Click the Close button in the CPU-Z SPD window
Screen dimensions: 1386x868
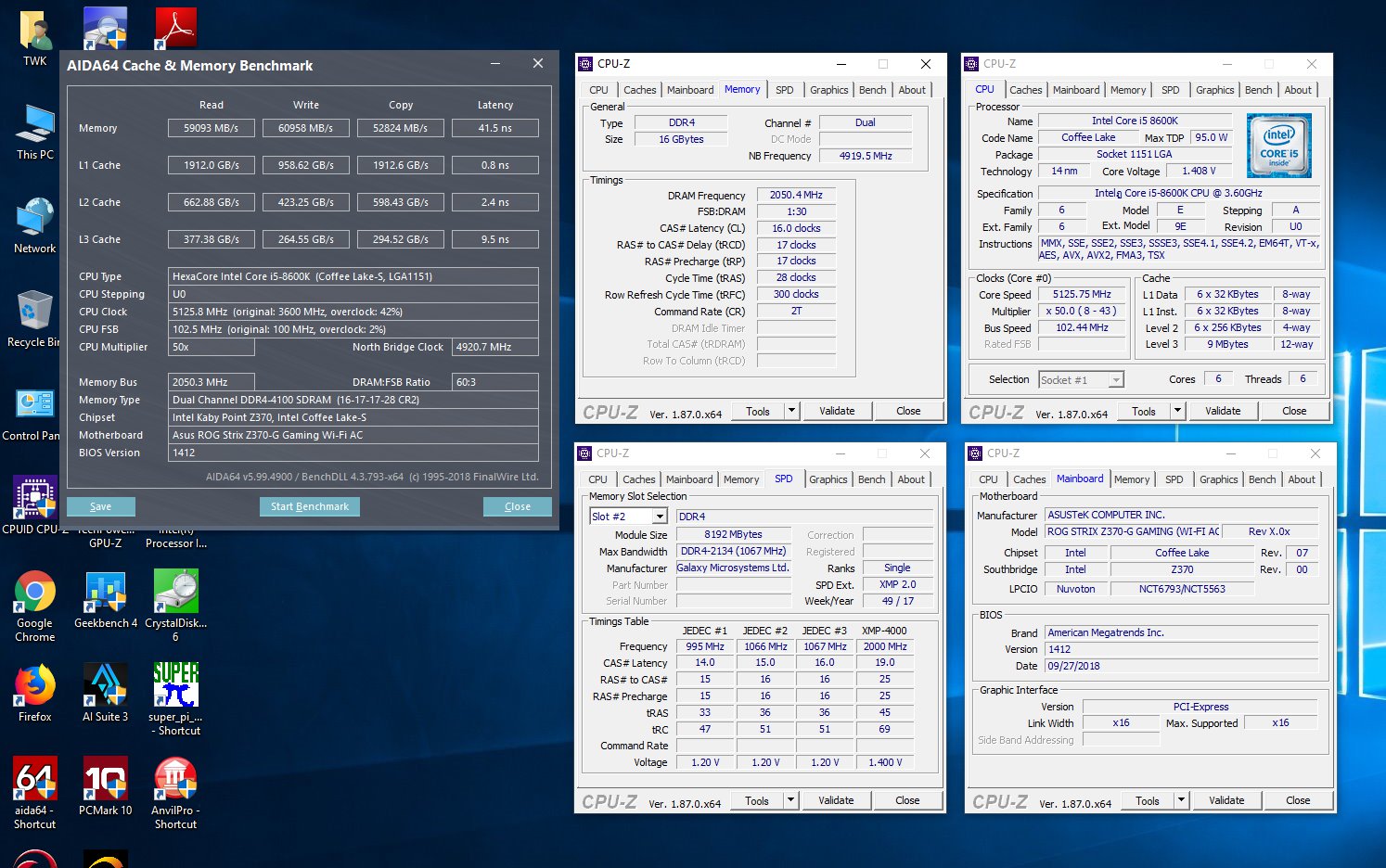pos(907,800)
